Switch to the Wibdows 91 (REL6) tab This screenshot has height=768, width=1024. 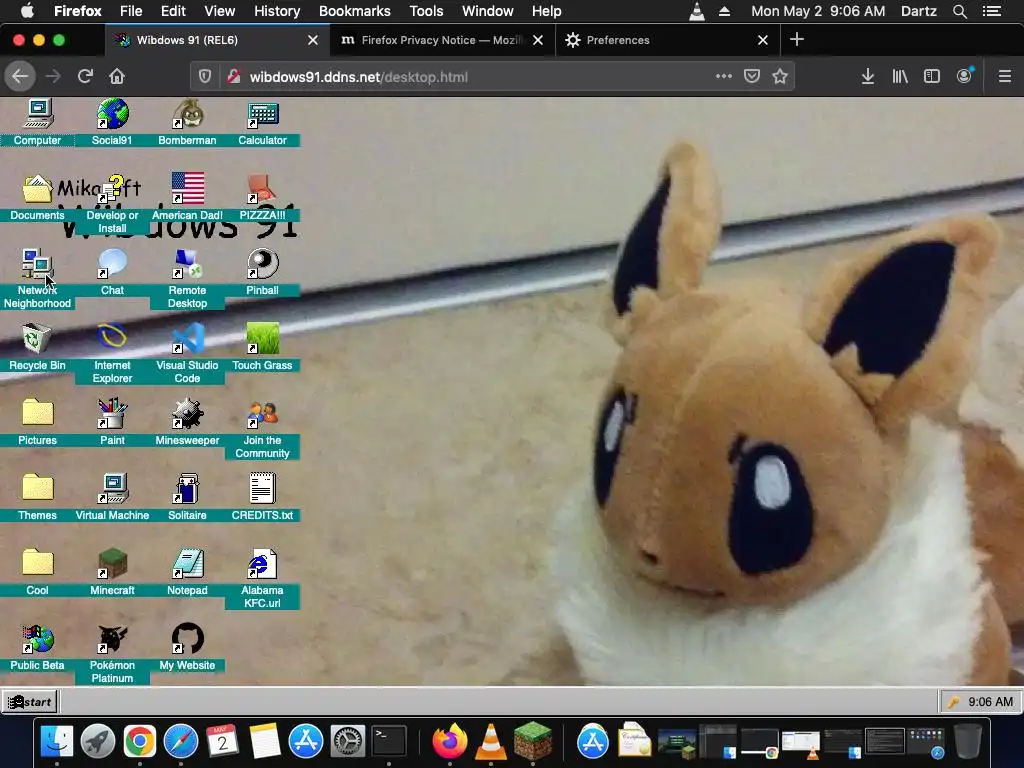click(x=217, y=40)
